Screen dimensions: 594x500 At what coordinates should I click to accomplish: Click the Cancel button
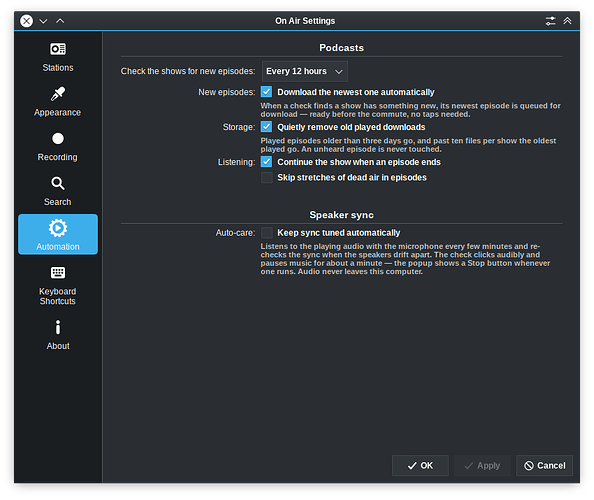544,466
